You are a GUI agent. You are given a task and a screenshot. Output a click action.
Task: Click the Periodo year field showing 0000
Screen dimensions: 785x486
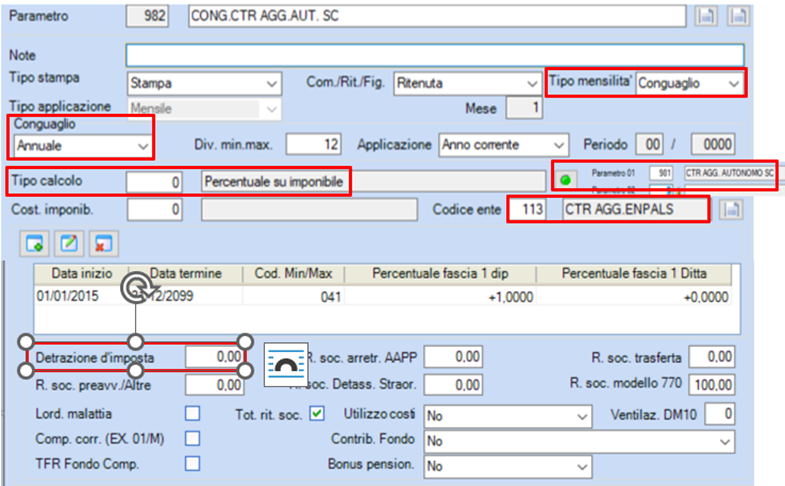(713, 145)
